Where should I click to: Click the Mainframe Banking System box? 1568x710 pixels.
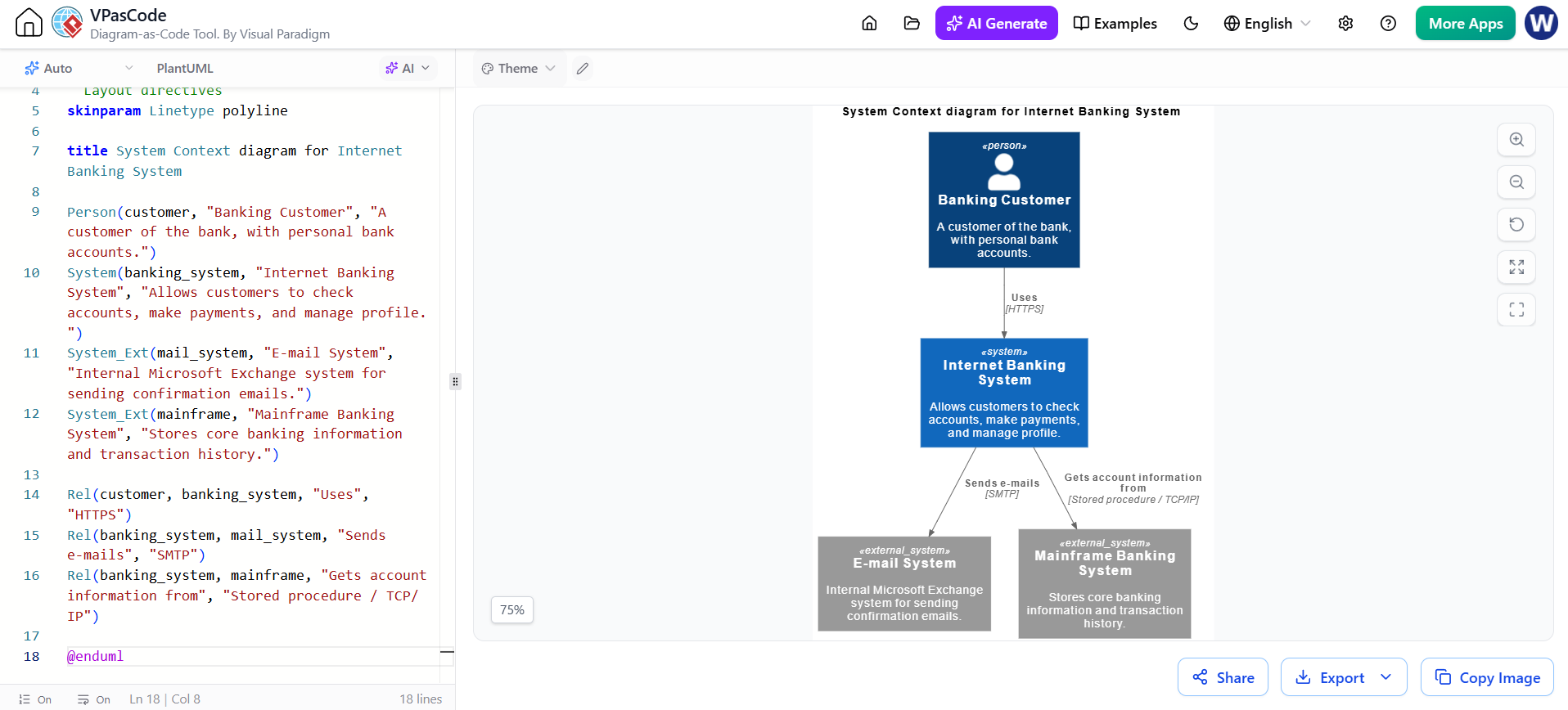tap(1105, 583)
